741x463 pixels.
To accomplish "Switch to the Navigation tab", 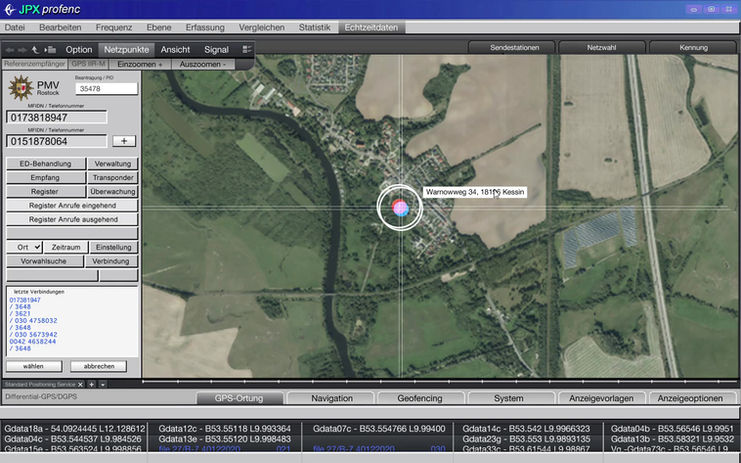I will point(332,398).
